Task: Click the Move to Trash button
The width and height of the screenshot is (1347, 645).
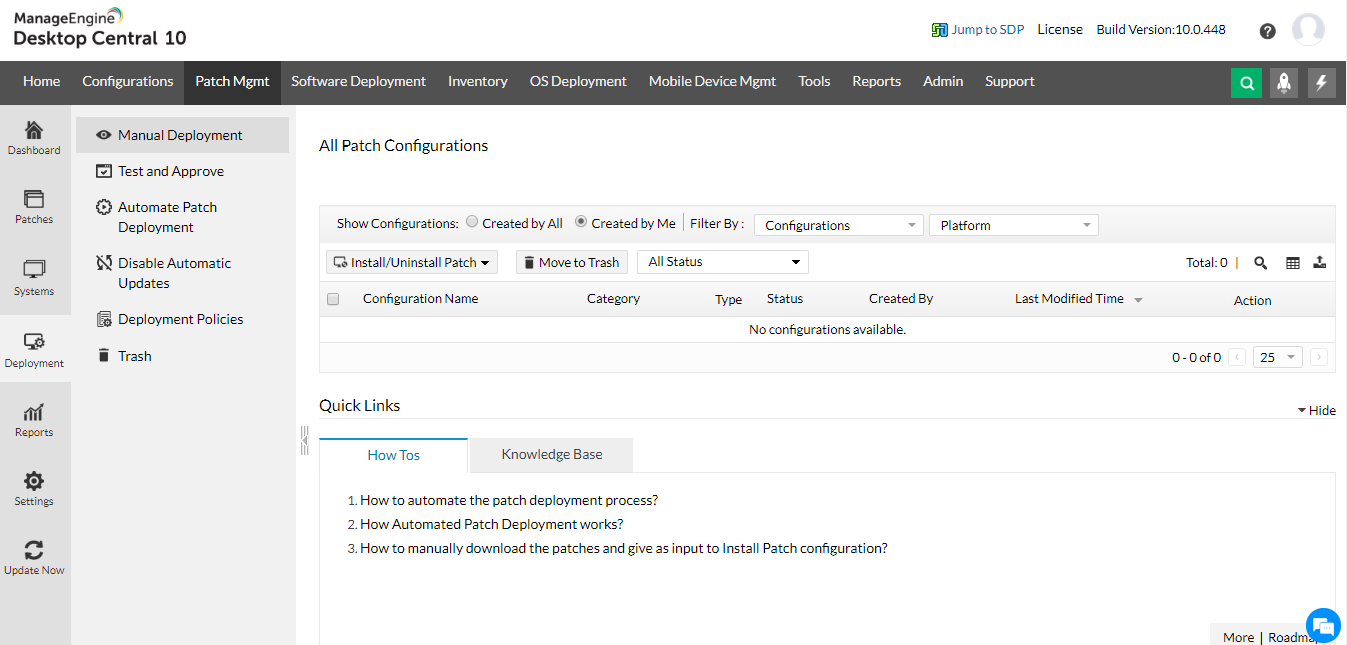Action: tap(571, 262)
